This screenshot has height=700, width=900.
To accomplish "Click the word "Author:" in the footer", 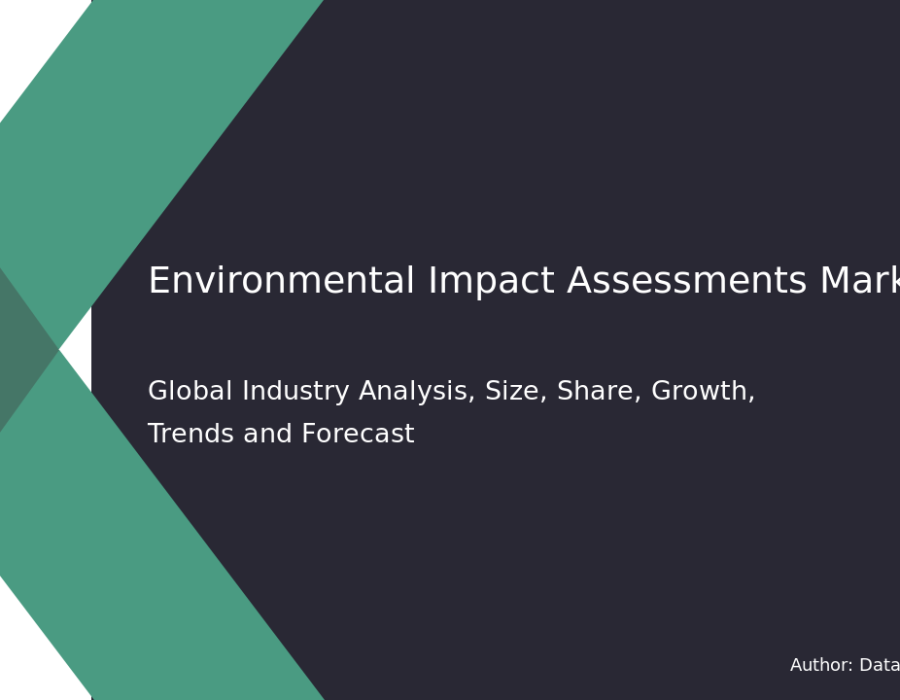I will (x=821, y=665).
